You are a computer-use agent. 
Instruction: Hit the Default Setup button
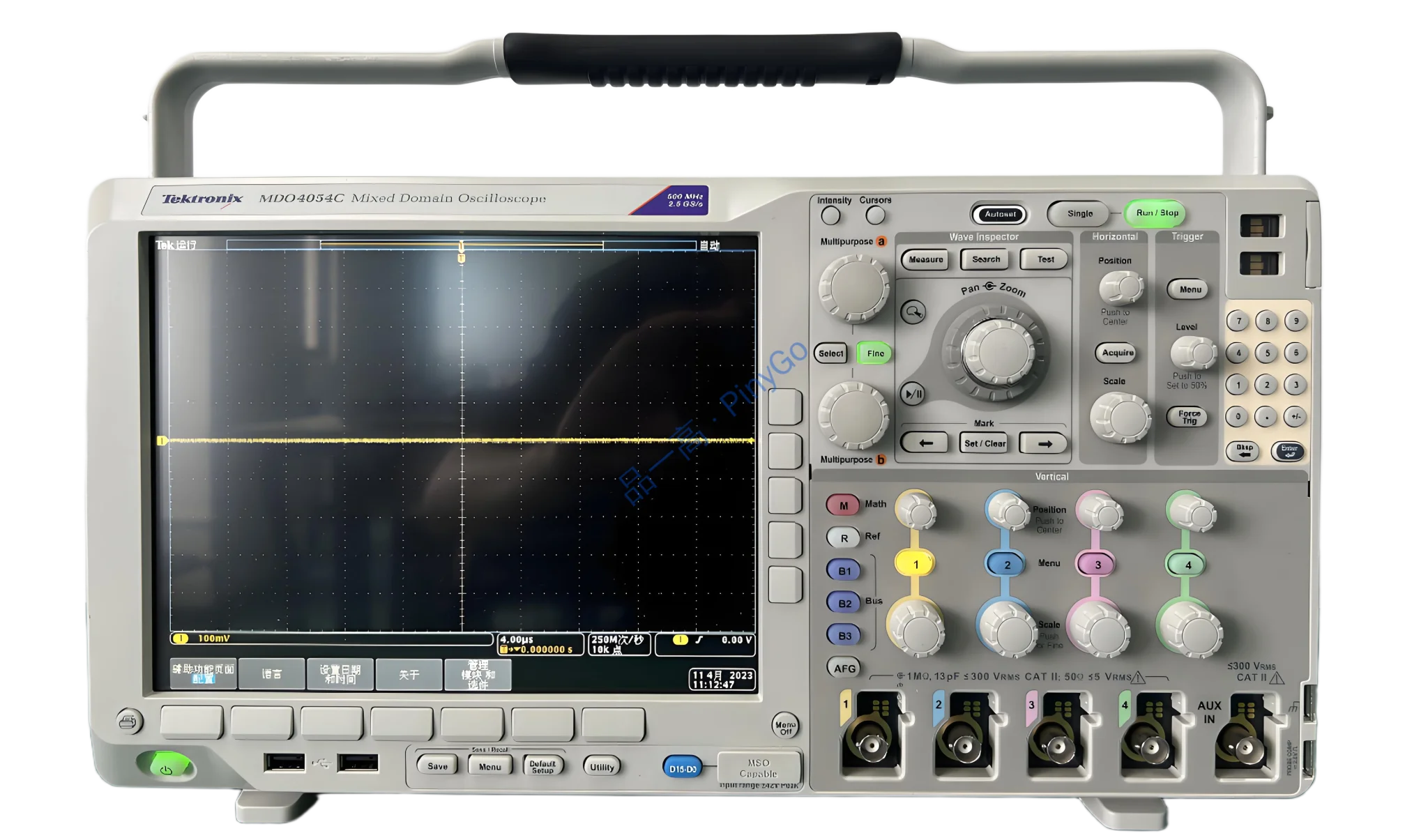(x=542, y=766)
